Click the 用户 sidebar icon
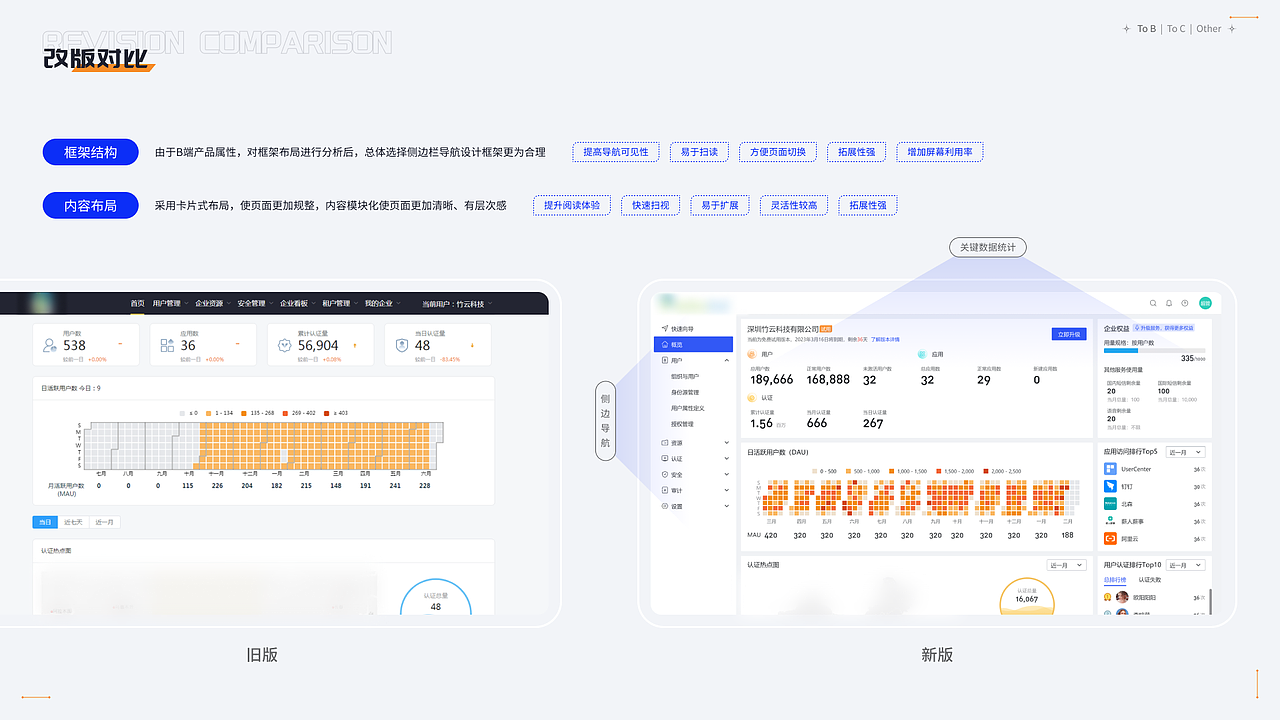The image size is (1280, 720). click(x=665, y=360)
